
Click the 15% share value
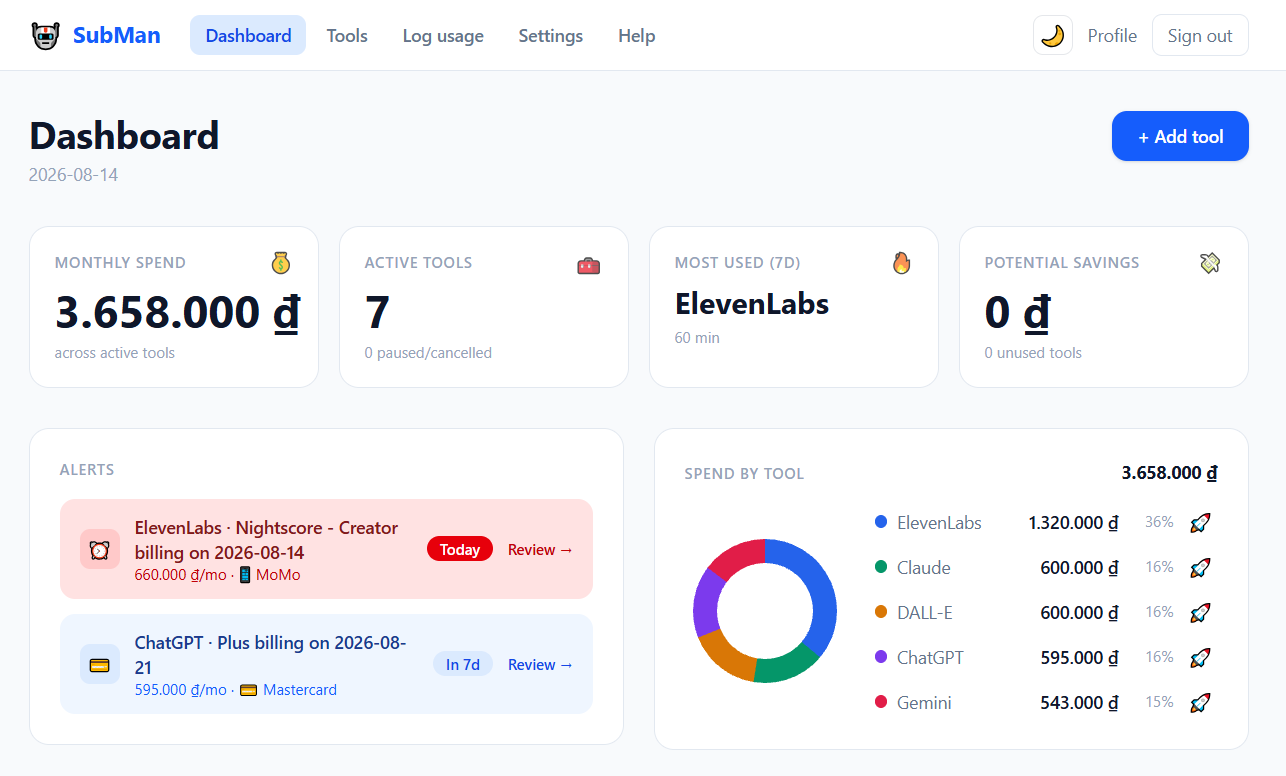tap(1159, 702)
